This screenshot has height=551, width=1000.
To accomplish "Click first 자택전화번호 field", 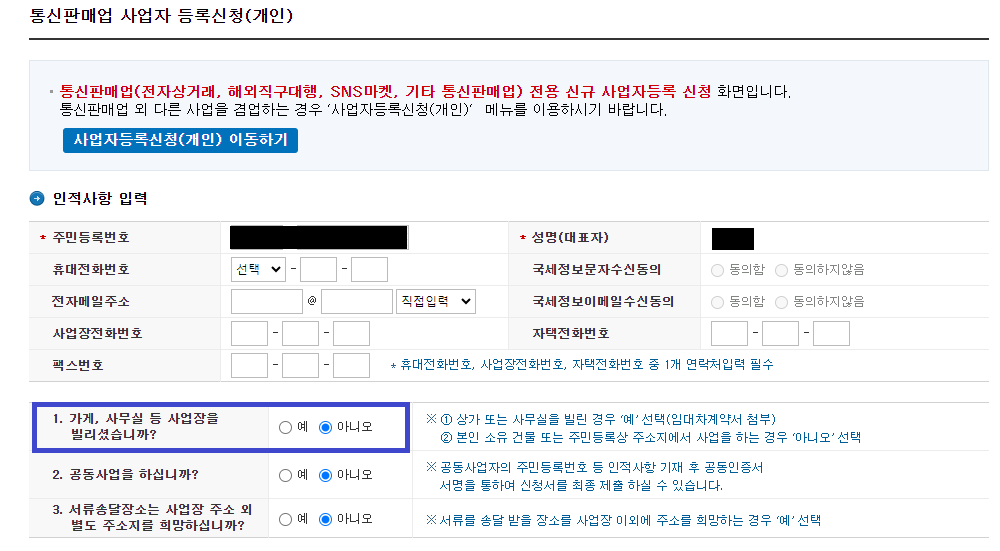I will [730, 333].
